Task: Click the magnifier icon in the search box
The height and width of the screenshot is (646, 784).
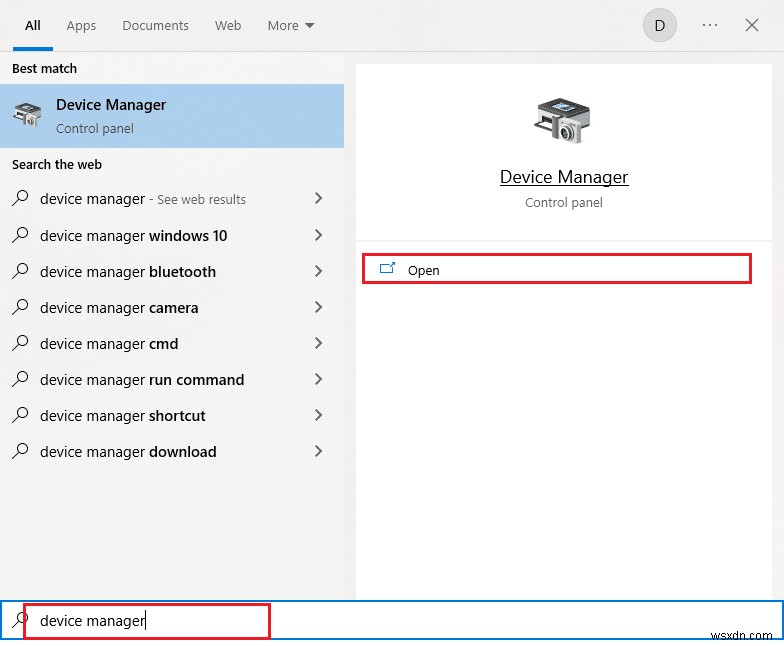Action: [19, 620]
